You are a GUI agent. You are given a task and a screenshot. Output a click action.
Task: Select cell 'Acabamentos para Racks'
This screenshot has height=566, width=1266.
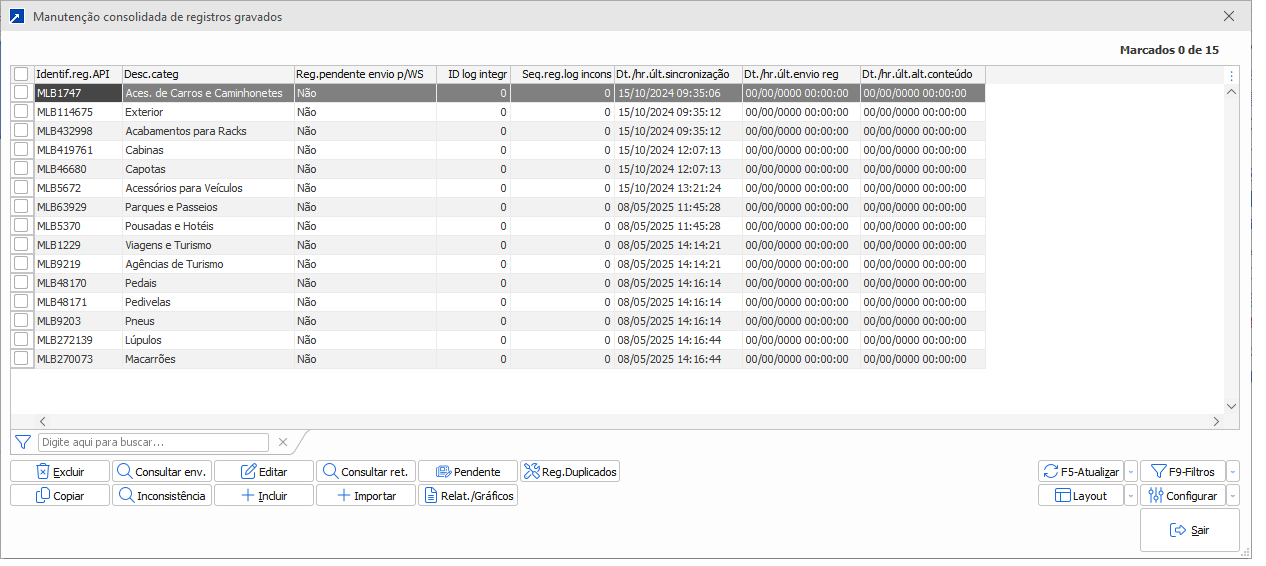208,131
